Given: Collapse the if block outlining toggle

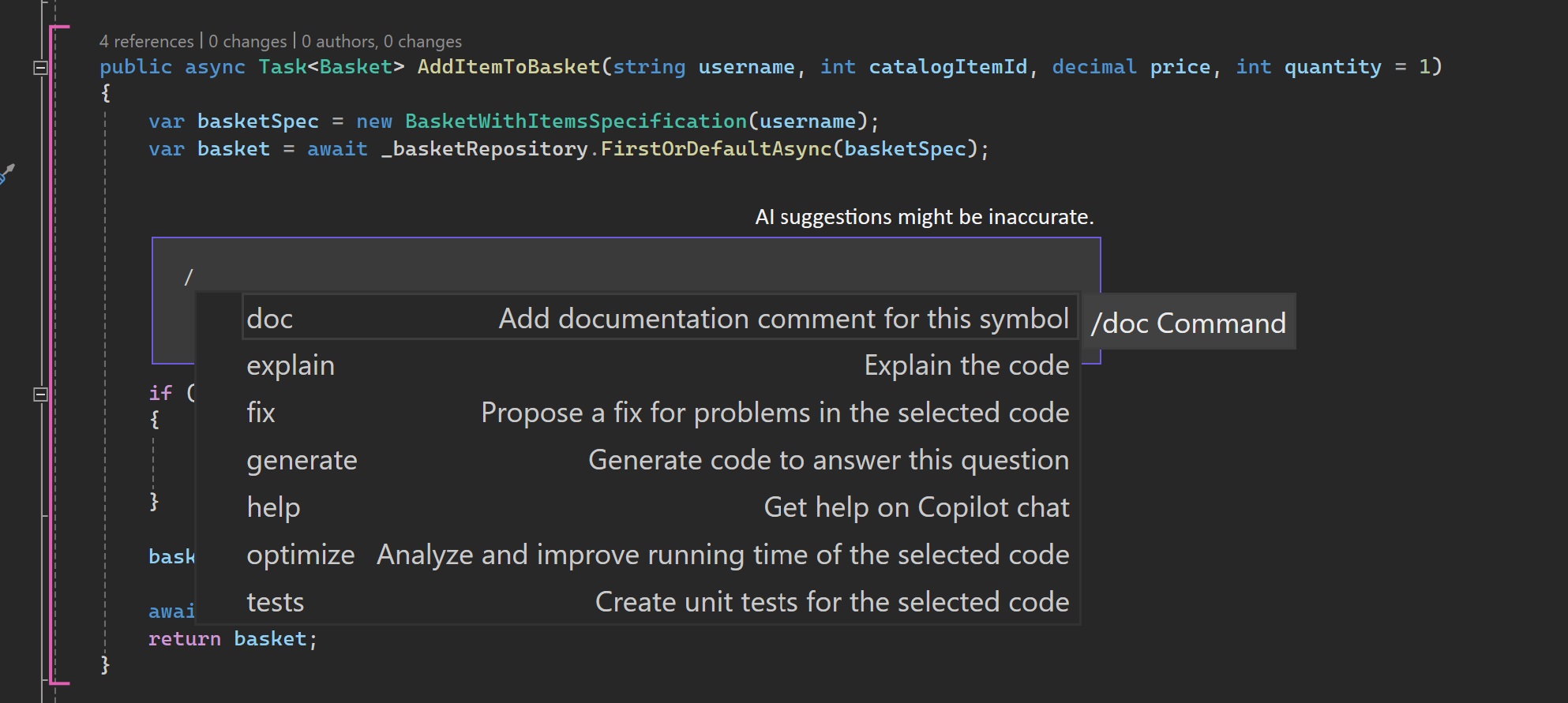Looking at the screenshot, I should (41, 394).
